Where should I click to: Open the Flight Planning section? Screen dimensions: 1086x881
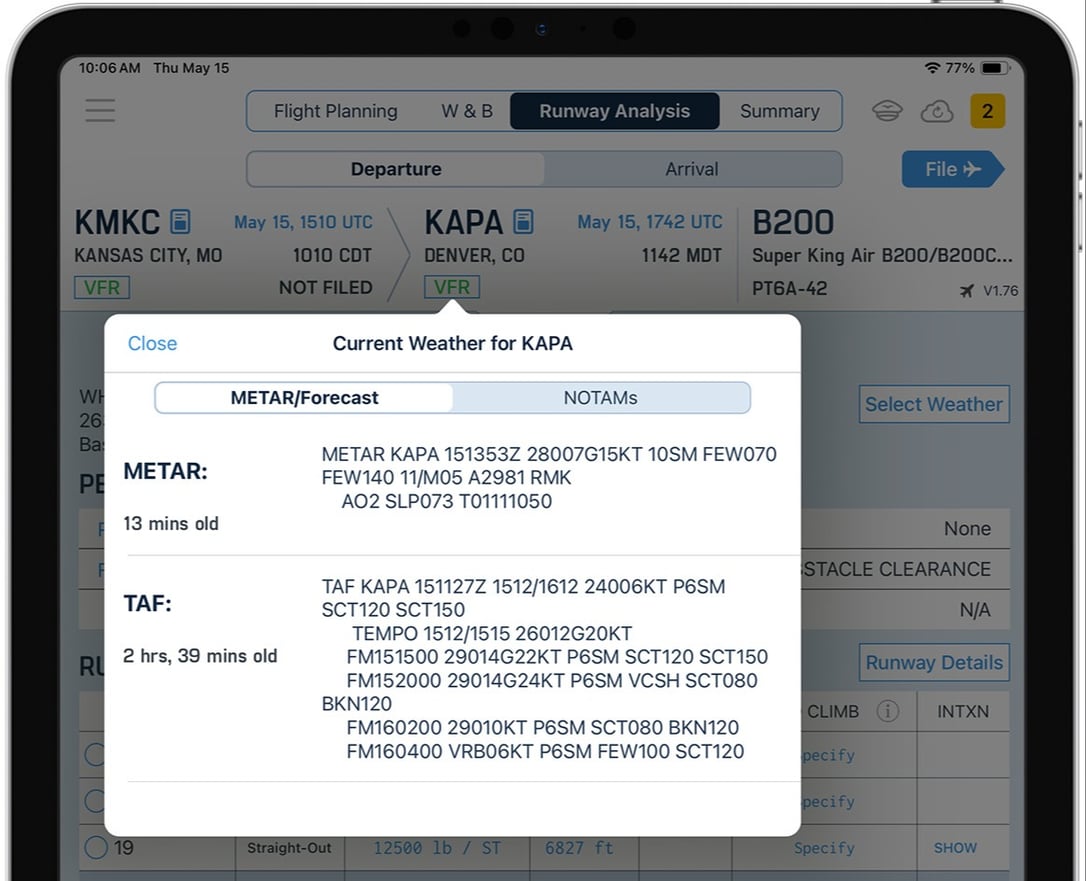[x=336, y=111]
